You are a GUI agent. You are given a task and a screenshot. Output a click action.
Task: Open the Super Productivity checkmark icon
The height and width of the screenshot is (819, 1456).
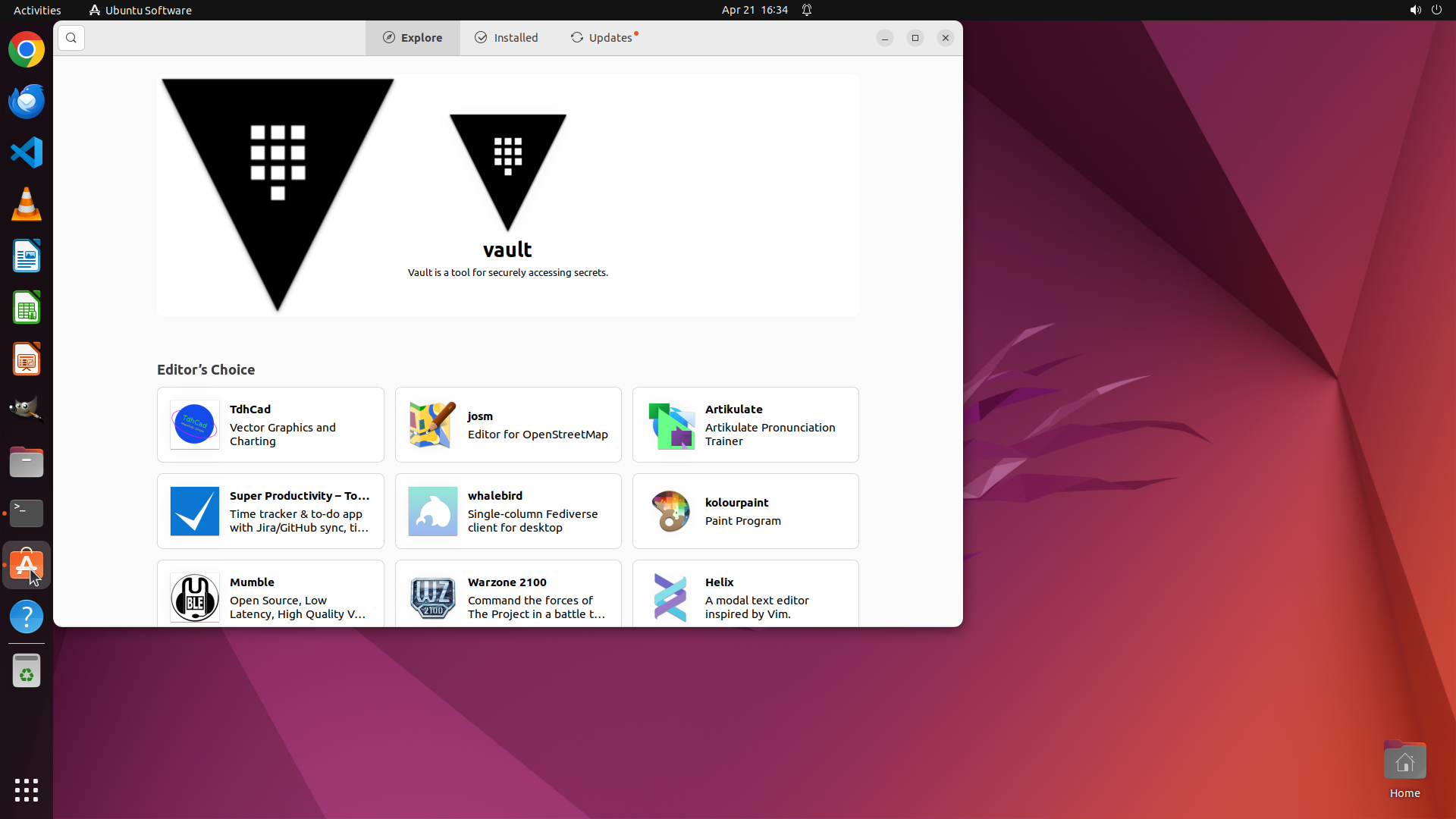(x=195, y=511)
